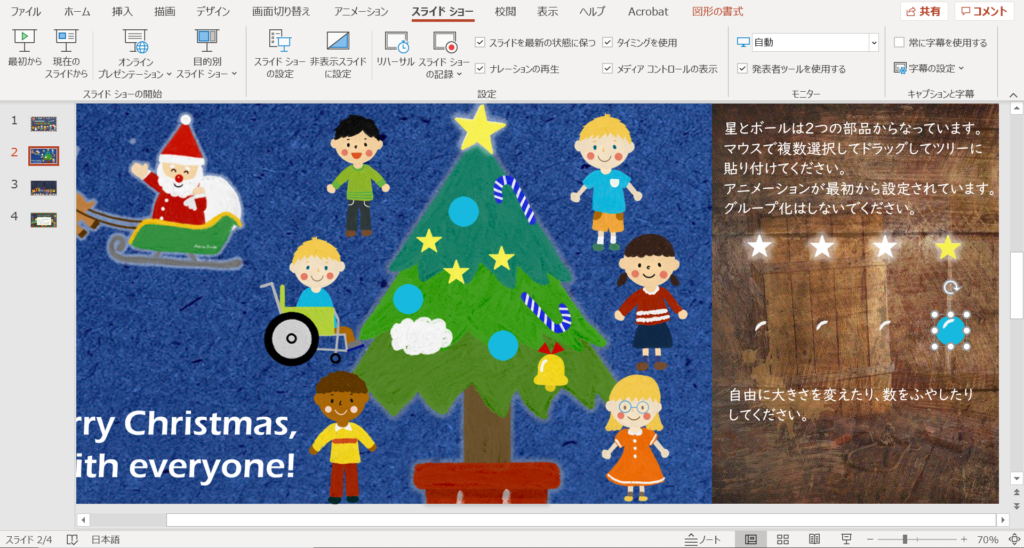Switch to the 画面切り替え tab

click(281, 11)
